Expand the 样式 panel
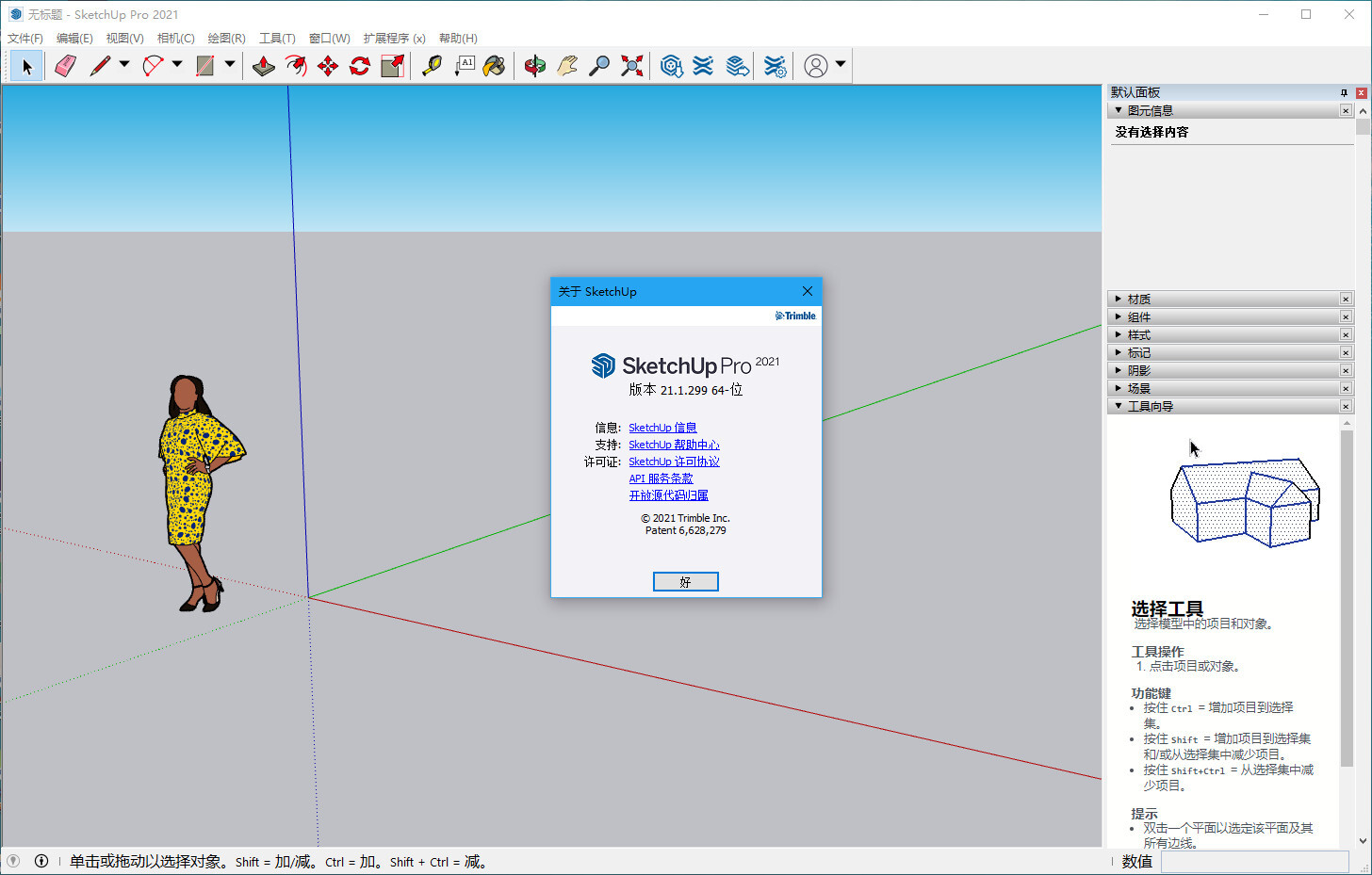The height and width of the screenshot is (875, 1372). 1119,334
